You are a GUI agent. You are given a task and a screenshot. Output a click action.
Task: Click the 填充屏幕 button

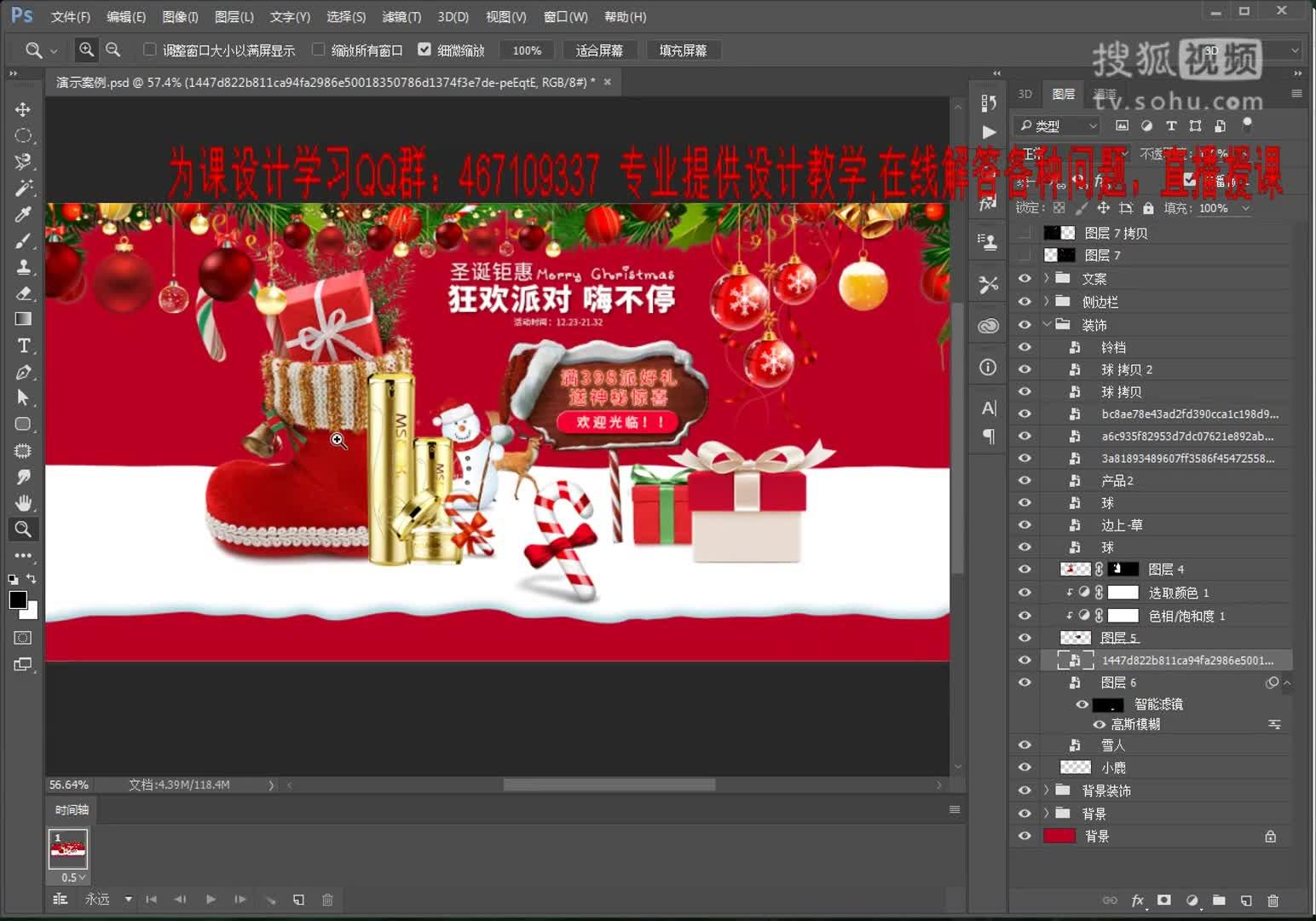click(683, 49)
